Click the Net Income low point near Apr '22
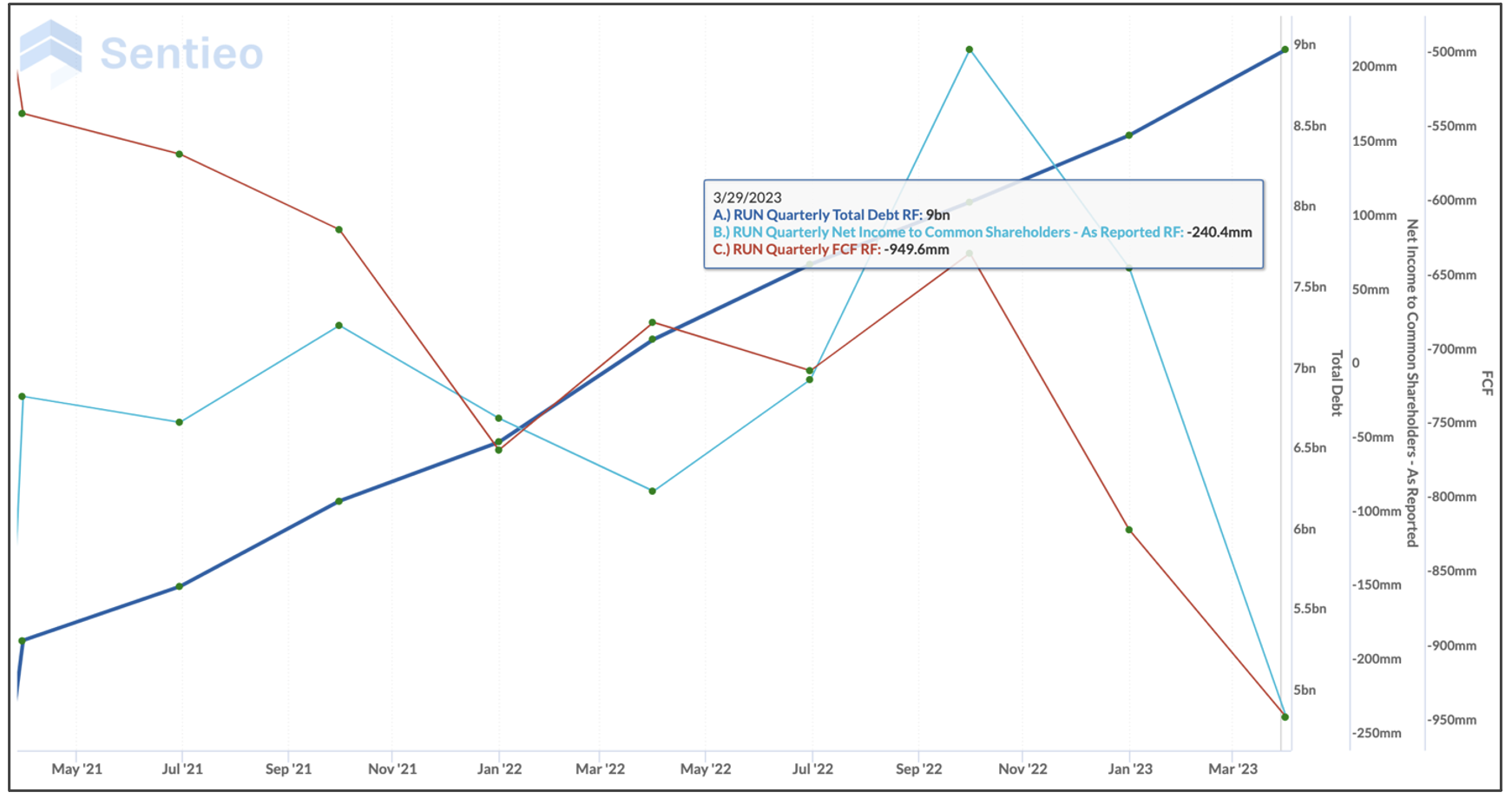The width and height of the screenshot is (1512, 799). tap(653, 491)
